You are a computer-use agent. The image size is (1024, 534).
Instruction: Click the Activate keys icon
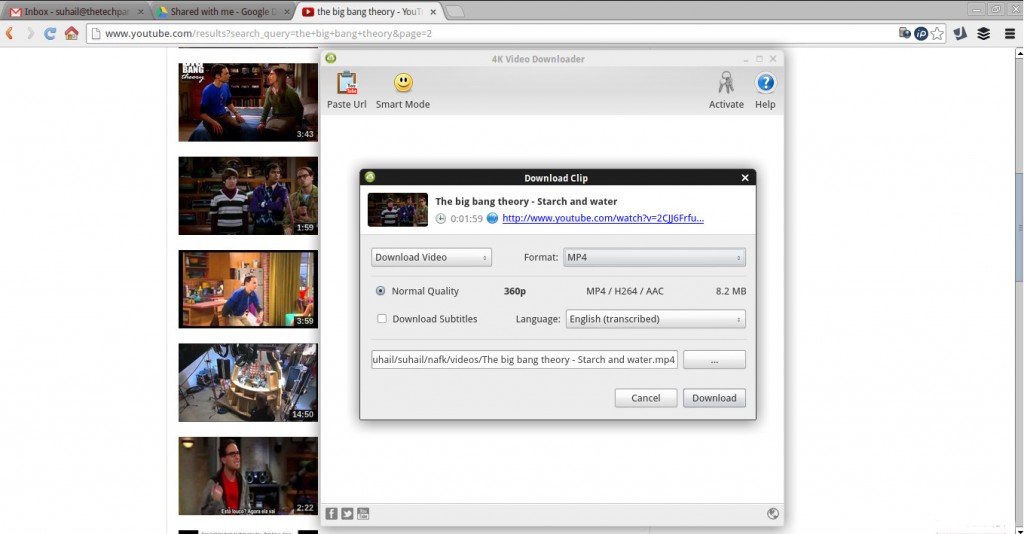click(726, 83)
